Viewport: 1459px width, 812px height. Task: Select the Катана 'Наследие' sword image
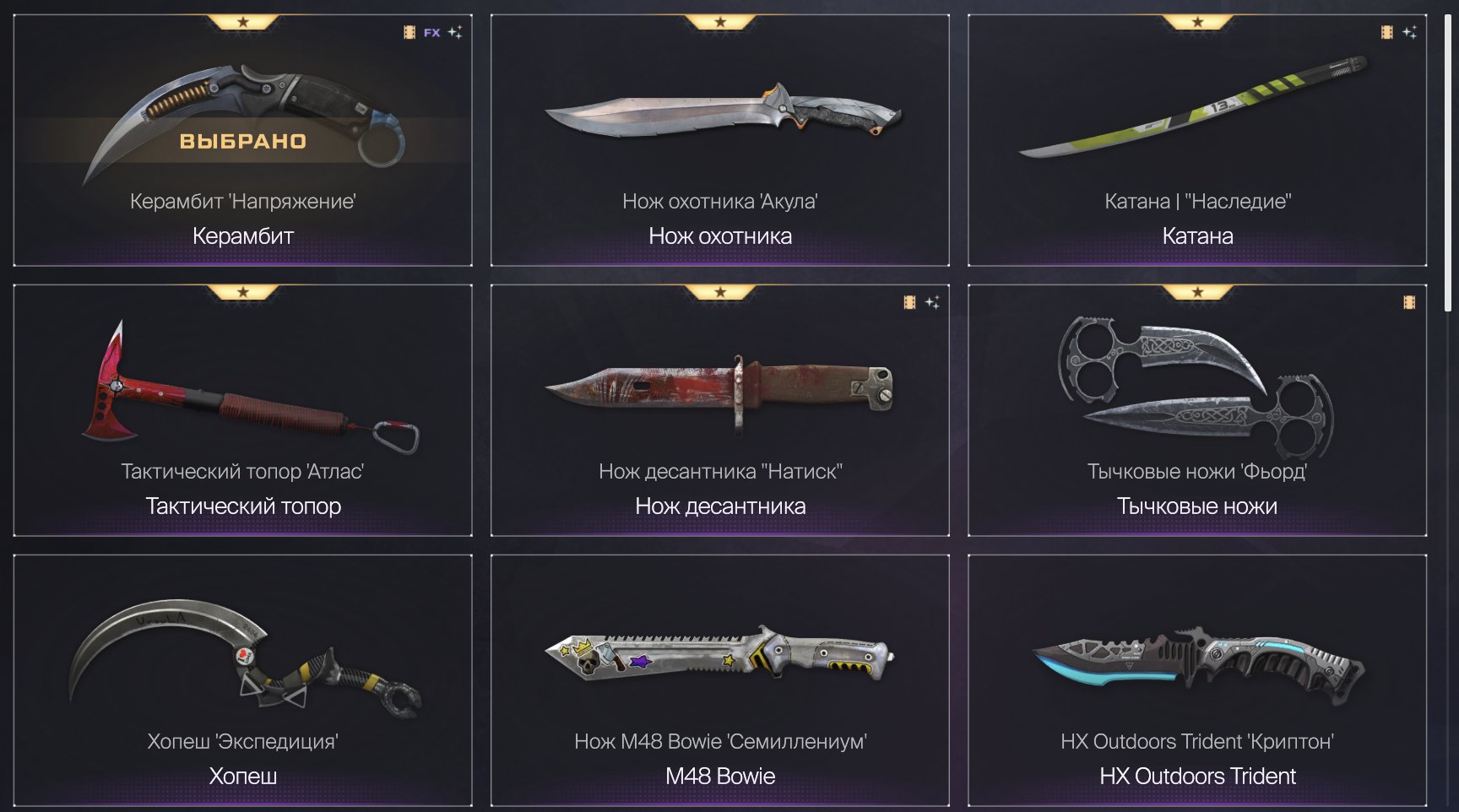[x=1194, y=106]
